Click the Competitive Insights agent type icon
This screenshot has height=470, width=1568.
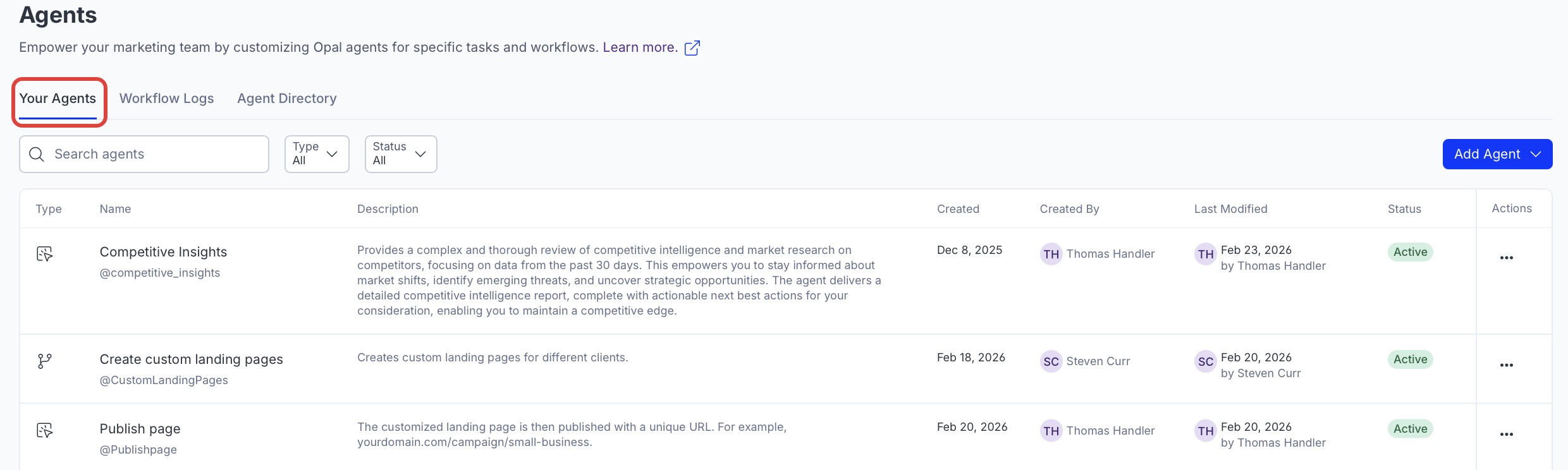[x=44, y=254]
